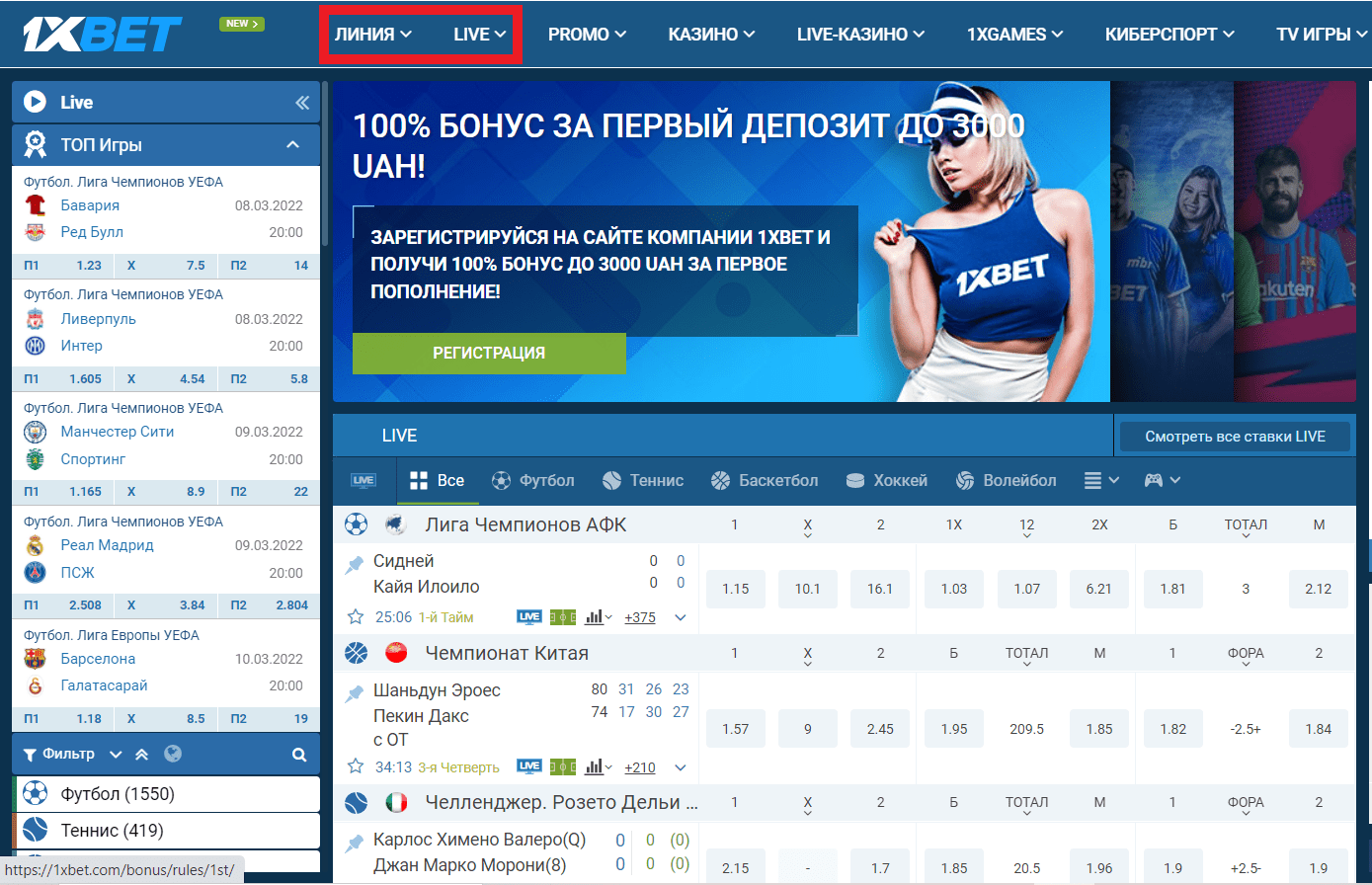Image resolution: width=1372 pixels, height=885 pixels.
Task: Bet on odds 1.15 for Сидней win
Action: [736, 589]
